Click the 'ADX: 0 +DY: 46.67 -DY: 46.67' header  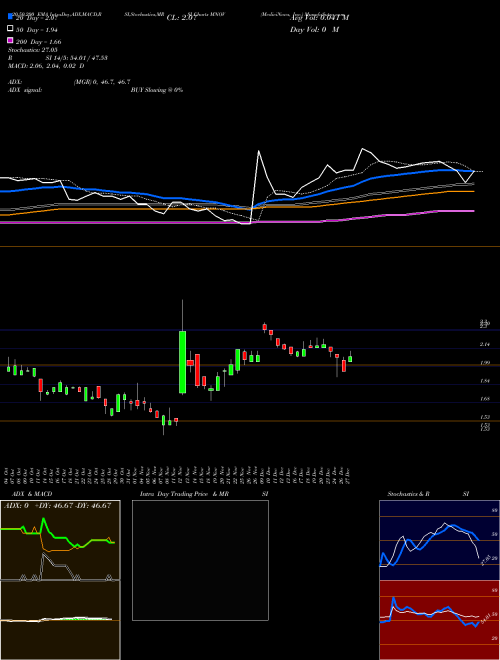(x=57, y=506)
